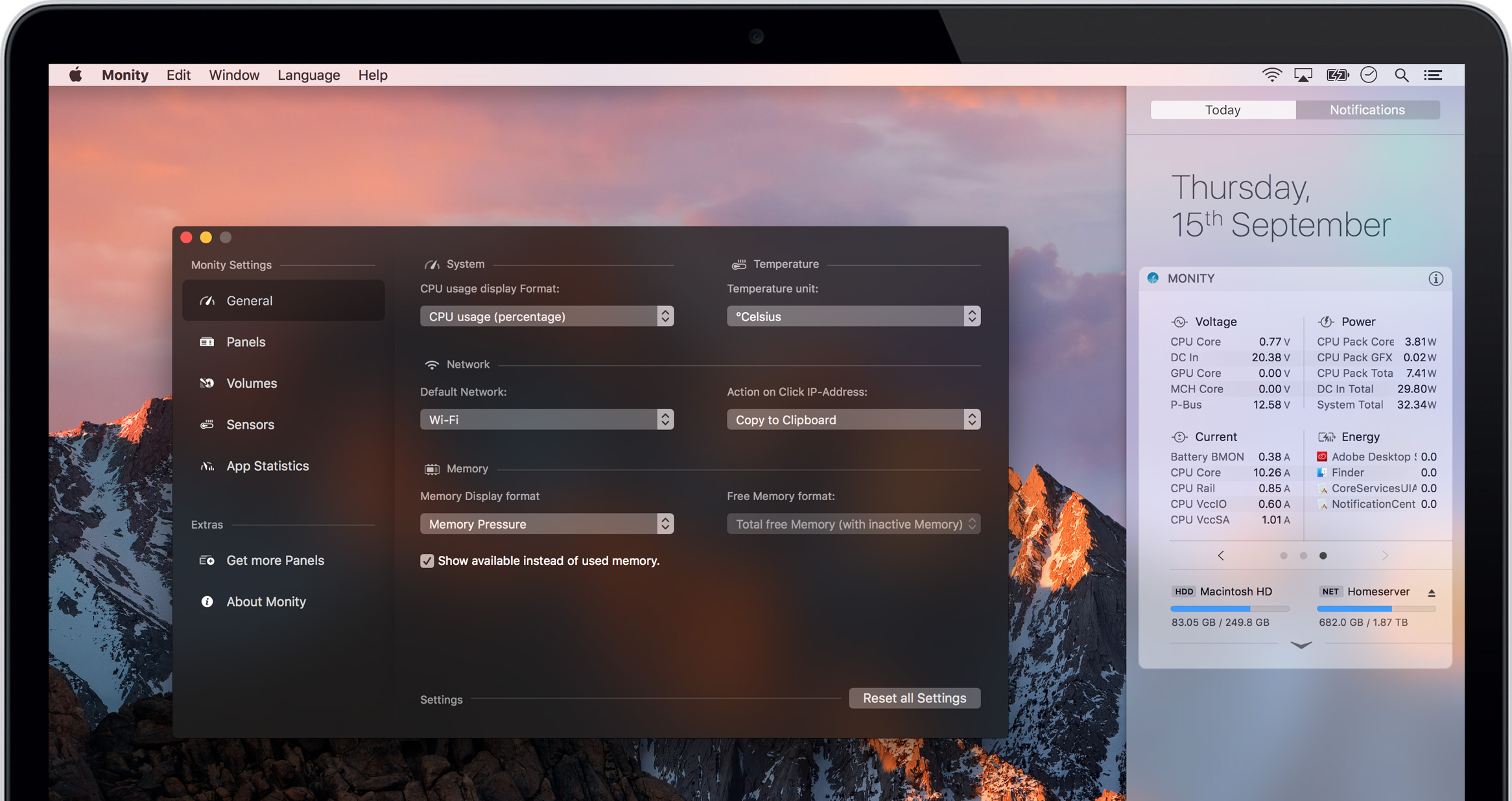Open the Apple menu
Screen dimensions: 1512x801
(x=76, y=75)
